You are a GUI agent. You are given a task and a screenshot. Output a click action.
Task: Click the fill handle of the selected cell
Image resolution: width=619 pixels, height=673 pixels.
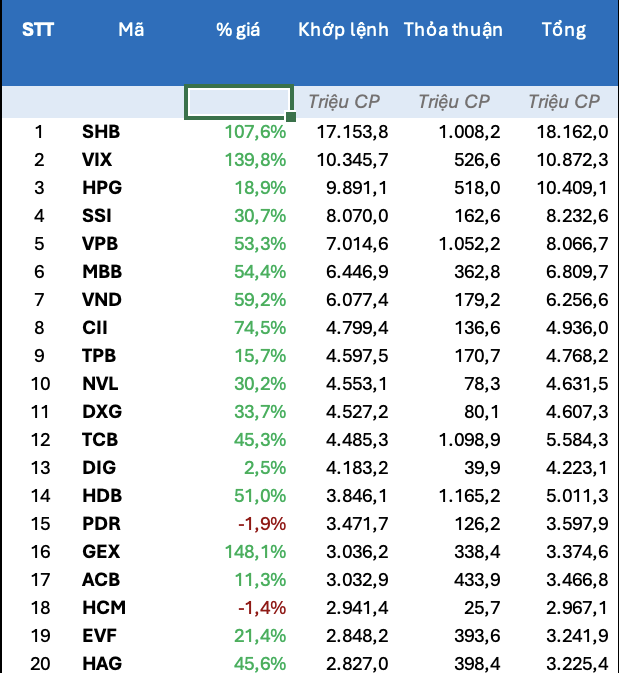(291, 118)
